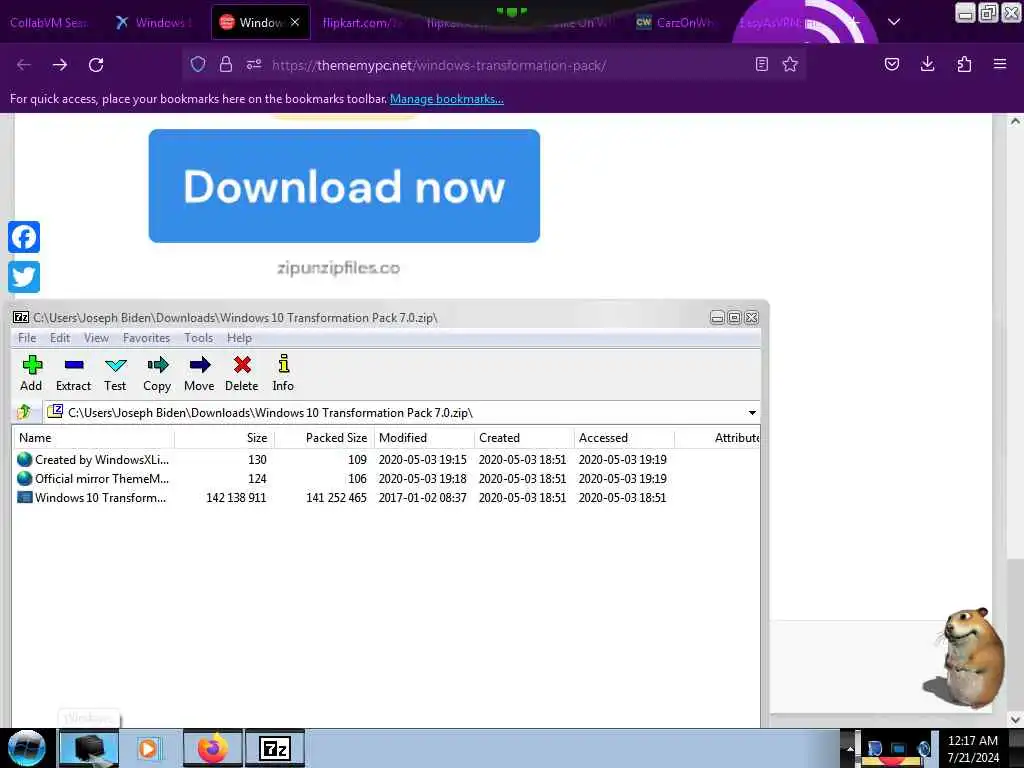Image resolution: width=1024 pixels, height=768 pixels.
Task: Click the red Delete icon in 7-Zip
Action: click(x=242, y=373)
